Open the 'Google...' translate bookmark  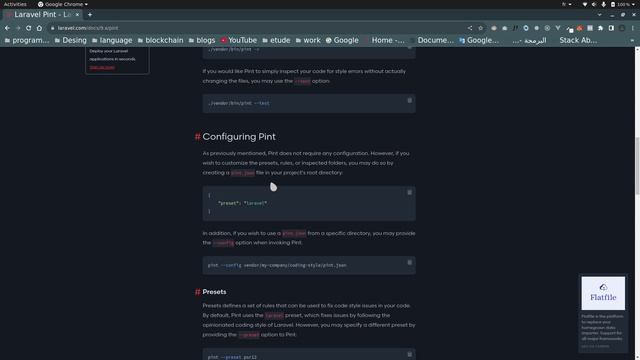[x=479, y=40]
